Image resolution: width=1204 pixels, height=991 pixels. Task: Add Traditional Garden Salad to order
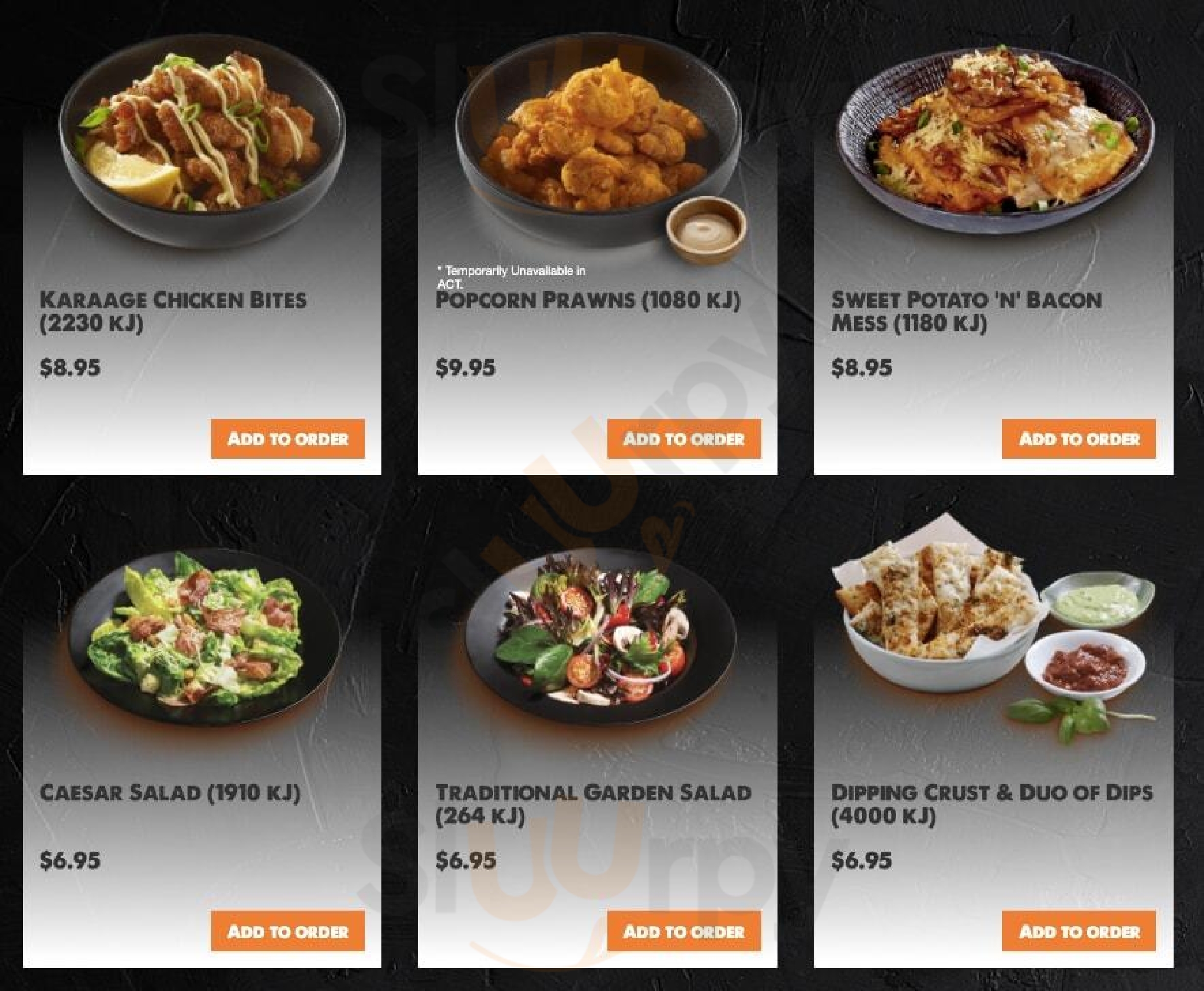(684, 932)
